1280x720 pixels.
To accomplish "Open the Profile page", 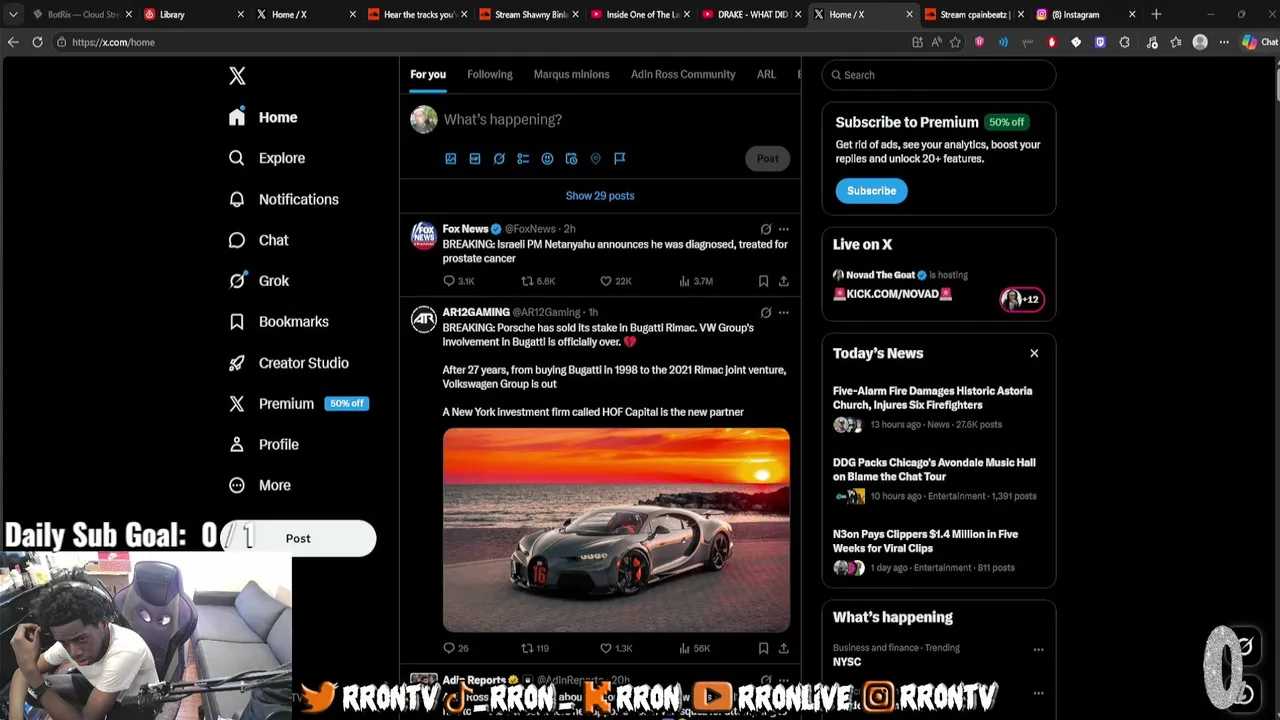I will tap(264, 444).
